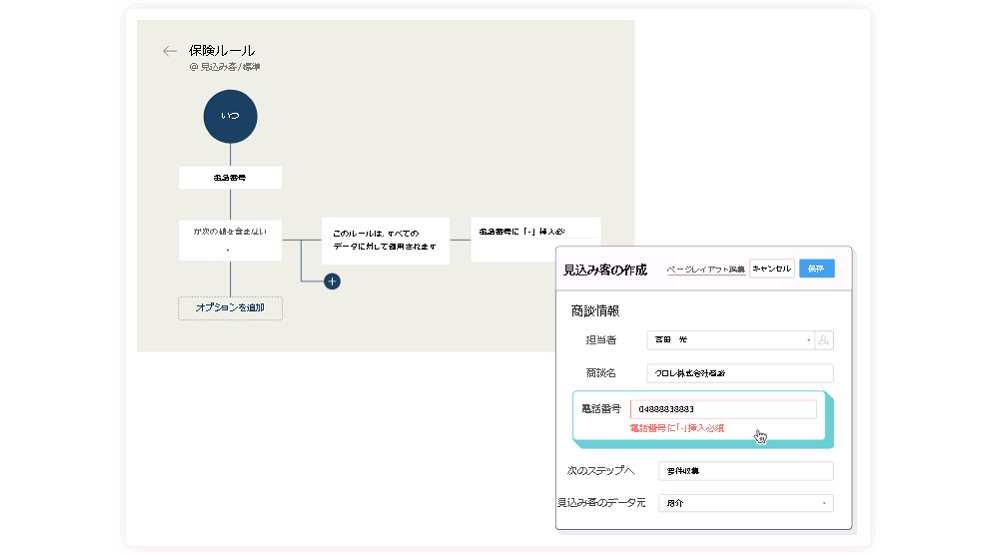
Task: Select the field node below the いつ circle
Action: tap(230, 177)
